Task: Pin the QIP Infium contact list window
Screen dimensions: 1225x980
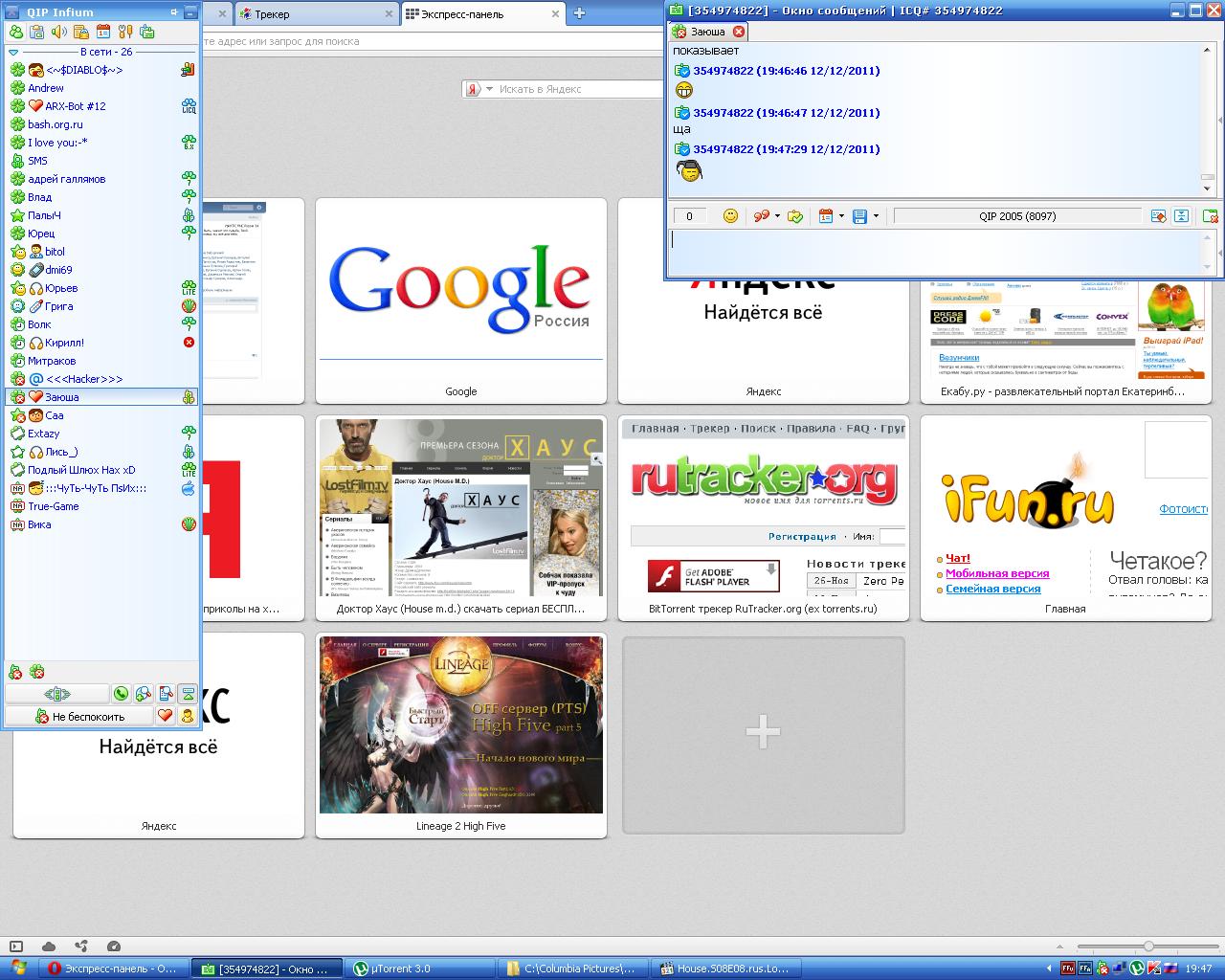Action: pyautogui.click(x=174, y=12)
